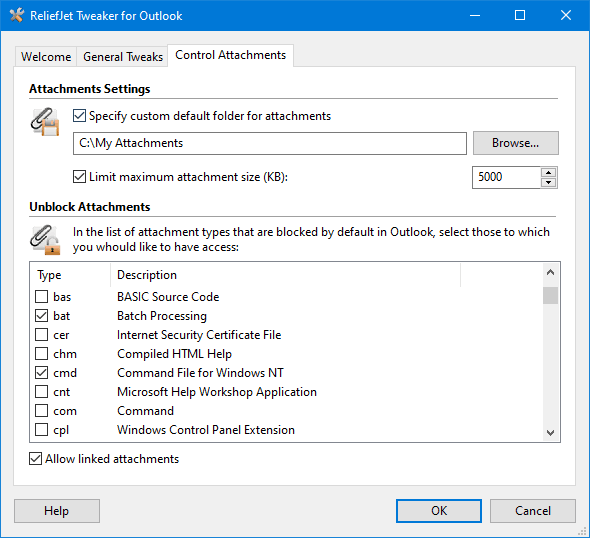Switch to the General Tweaks tab

pos(123,57)
